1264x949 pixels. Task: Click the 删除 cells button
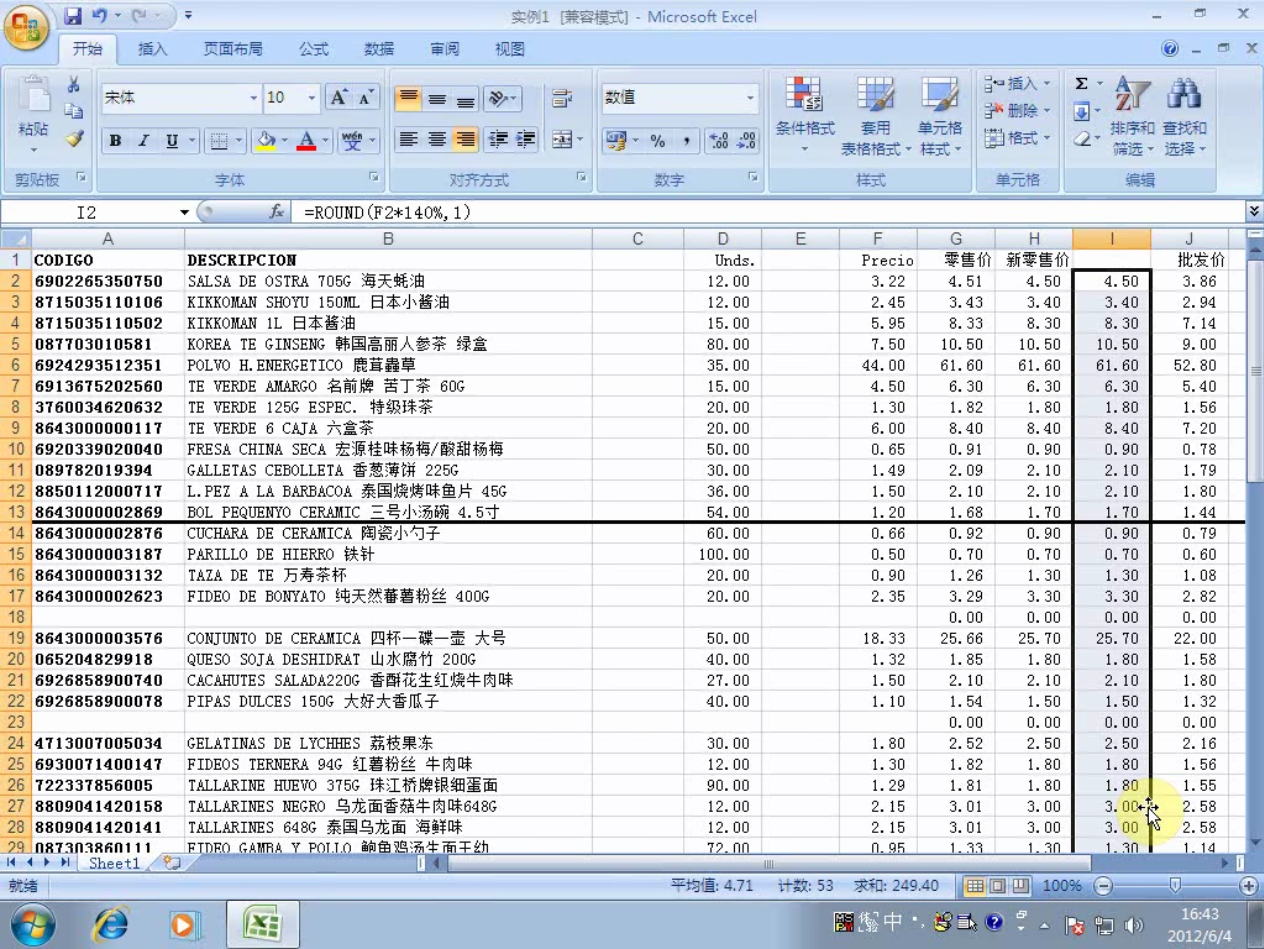pos(1018,111)
